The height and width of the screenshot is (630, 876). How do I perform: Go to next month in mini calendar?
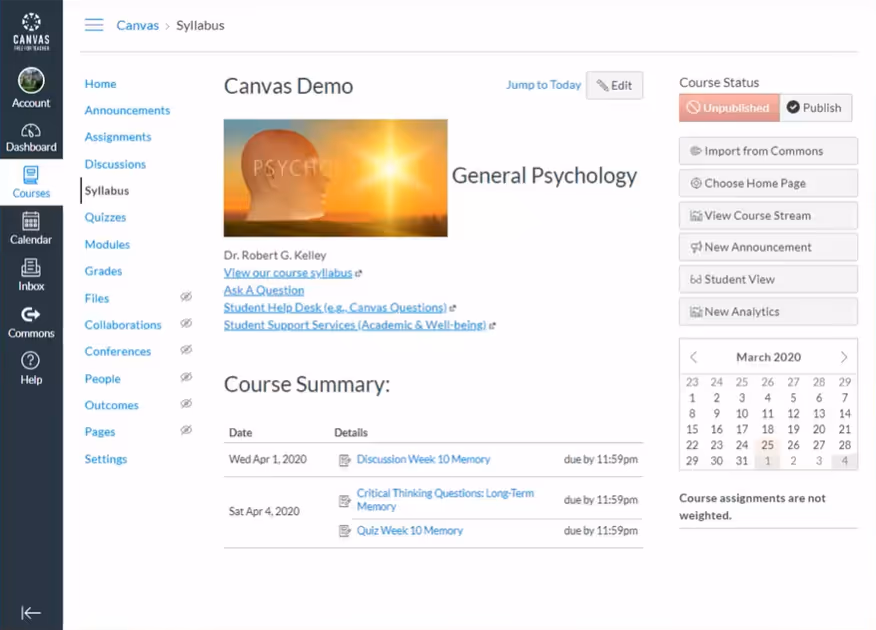click(x=844, y=357)
